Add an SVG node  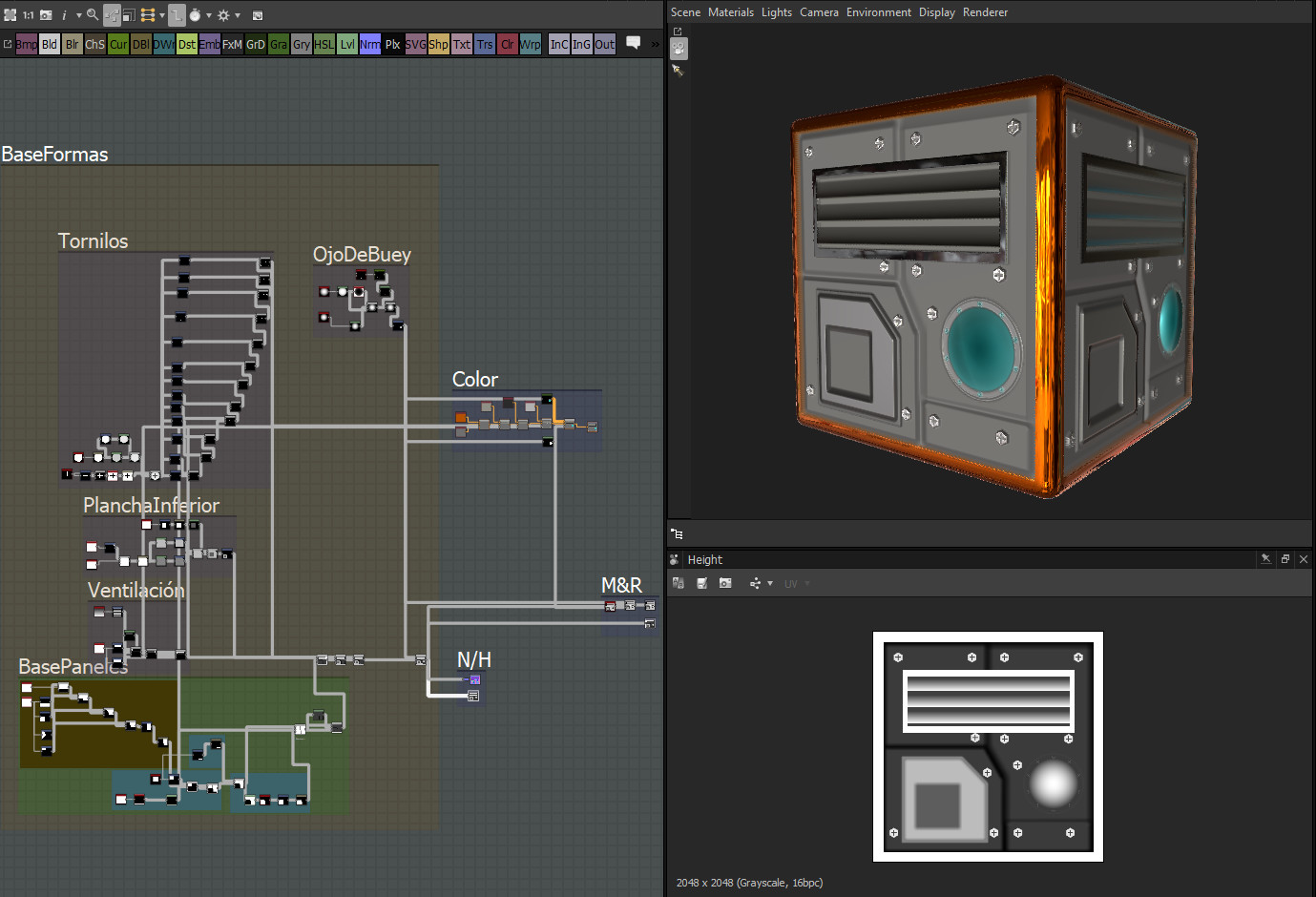tap(416, 44)
